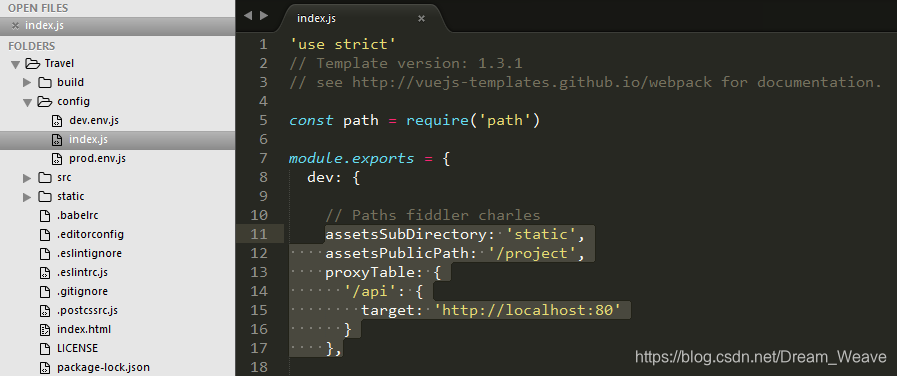Click the .gitignore file icon
Image resolution: width=897 pixels, height=376 pixels.
[x=45, y=291]
